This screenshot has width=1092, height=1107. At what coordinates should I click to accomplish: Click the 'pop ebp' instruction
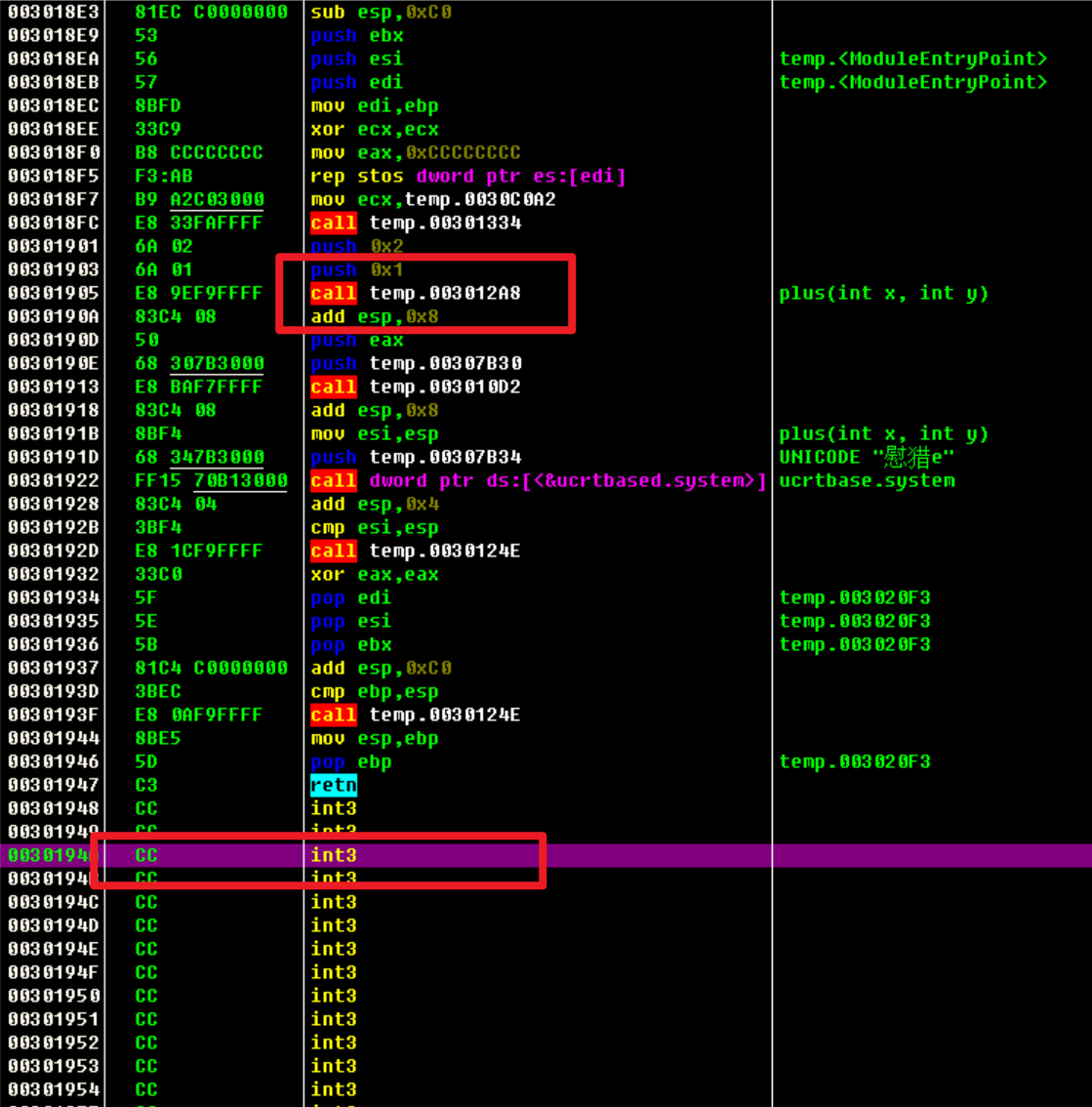350,762
